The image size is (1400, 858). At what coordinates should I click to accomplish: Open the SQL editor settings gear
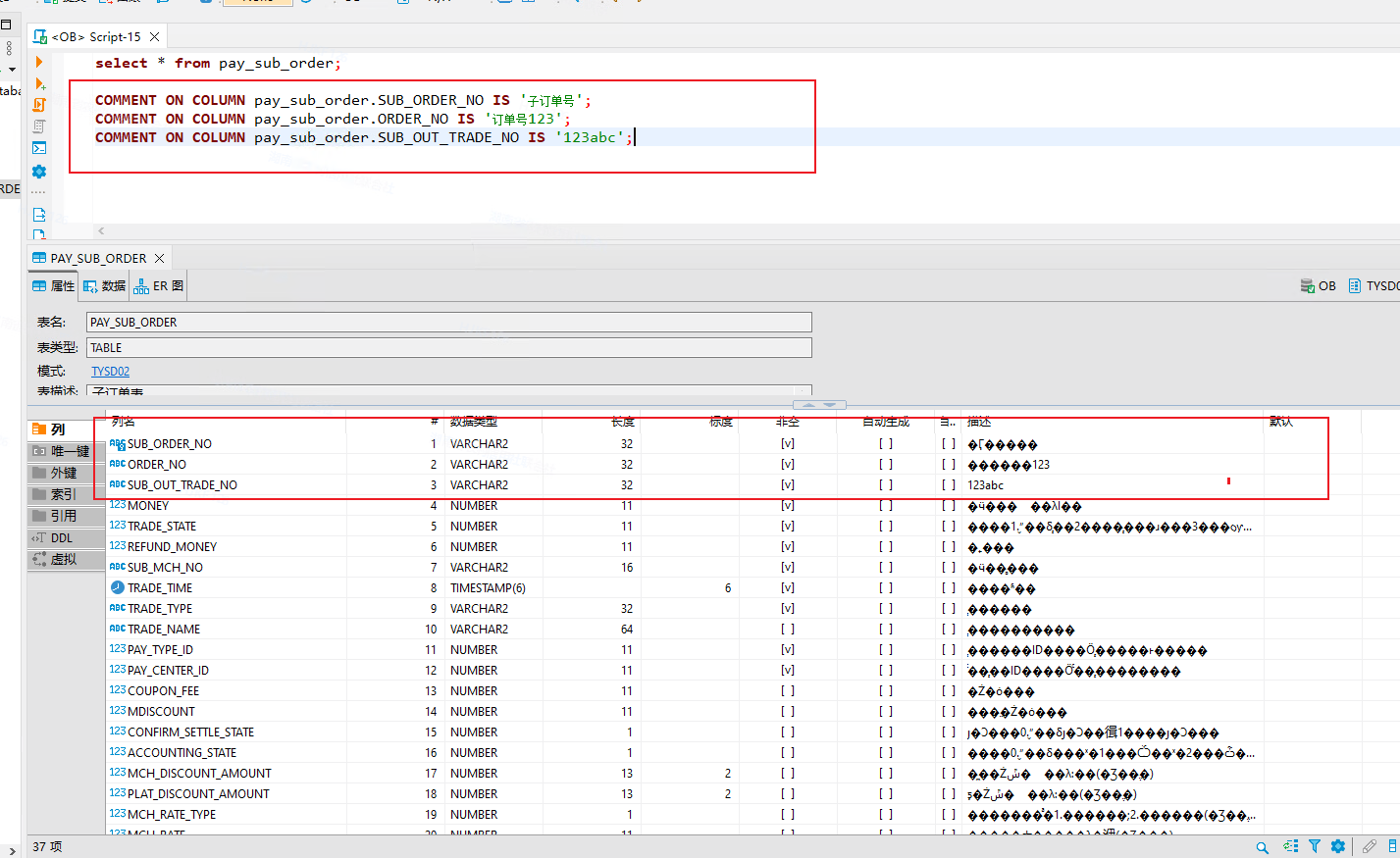39,171
